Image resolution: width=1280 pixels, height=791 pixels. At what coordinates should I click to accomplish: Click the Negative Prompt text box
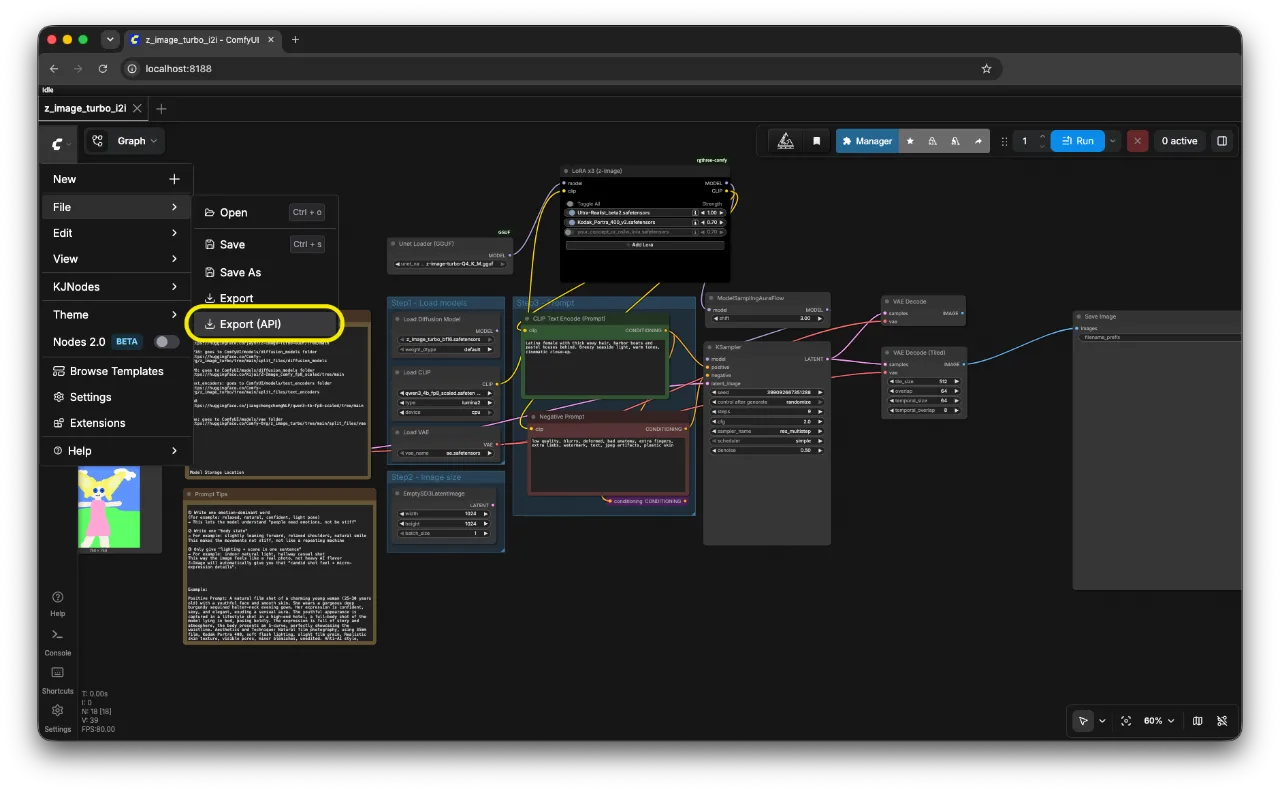[x=607, y=465]
